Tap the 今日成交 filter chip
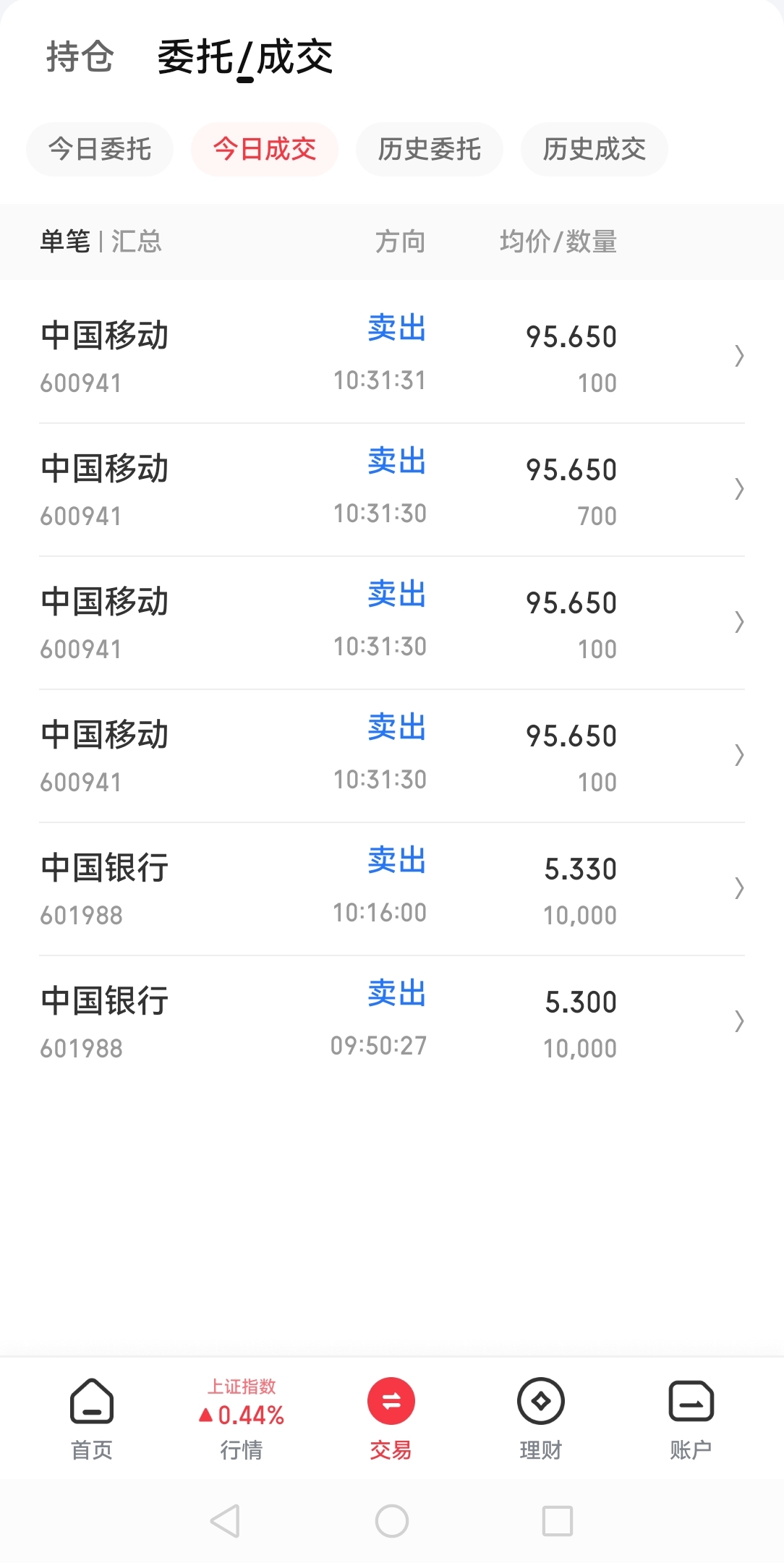The height and width of the screenshot is (1563, 784). coord(265,150)
